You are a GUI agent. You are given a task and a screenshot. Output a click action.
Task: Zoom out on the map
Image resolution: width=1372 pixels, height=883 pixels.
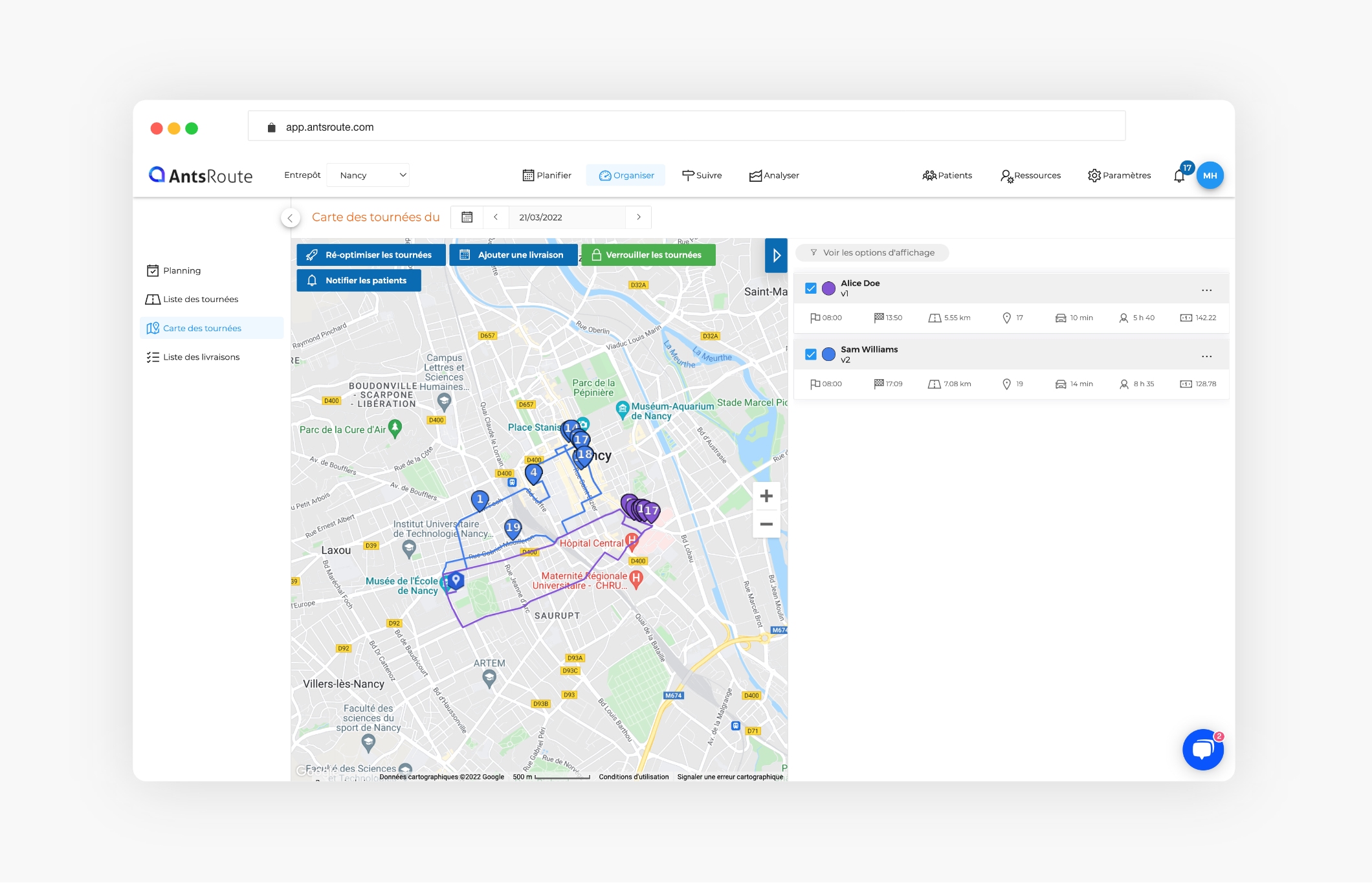[x=766, y=524]
